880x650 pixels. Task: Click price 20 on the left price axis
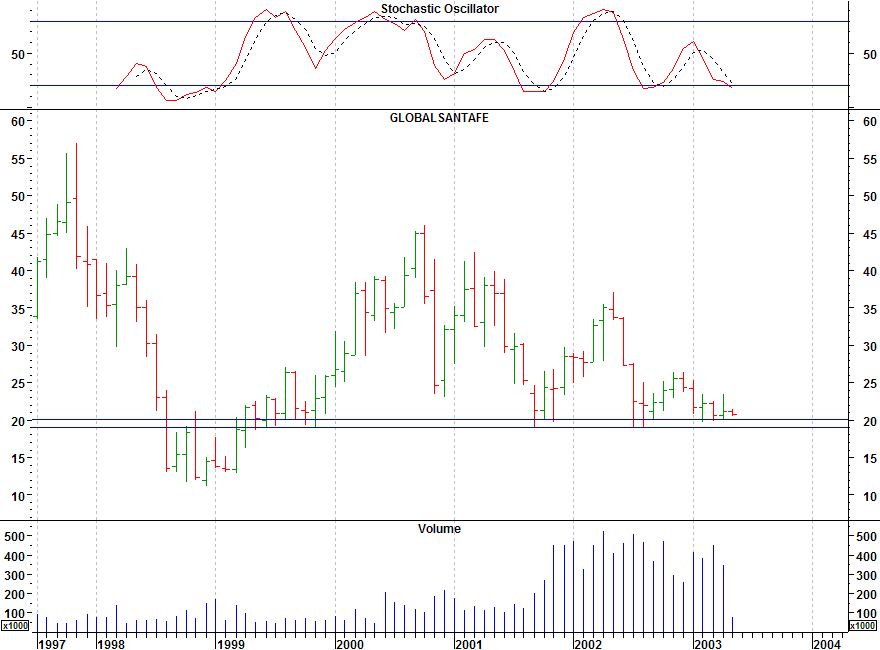click(18, 421)
